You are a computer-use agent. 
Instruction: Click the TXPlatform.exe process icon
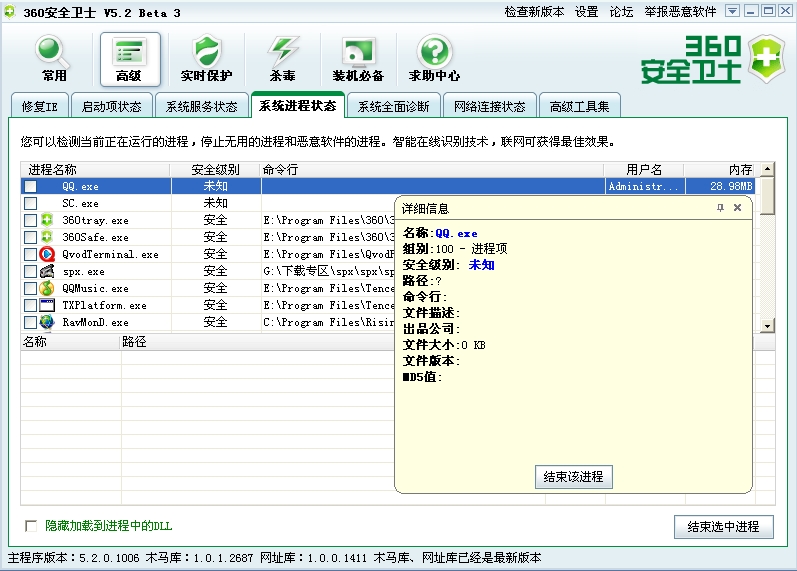[x=47, y=305]
